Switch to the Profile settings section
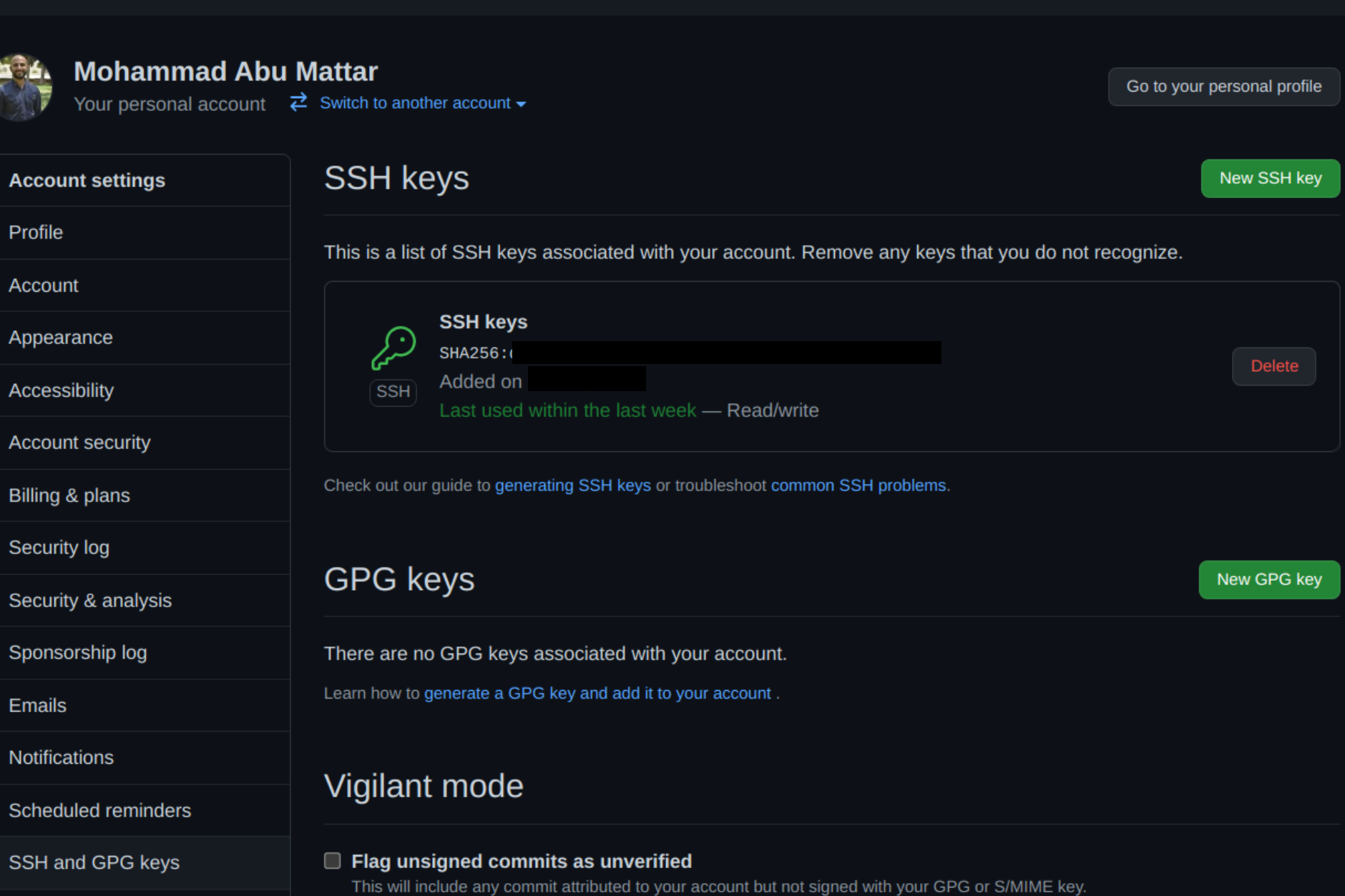 (35, 232)
